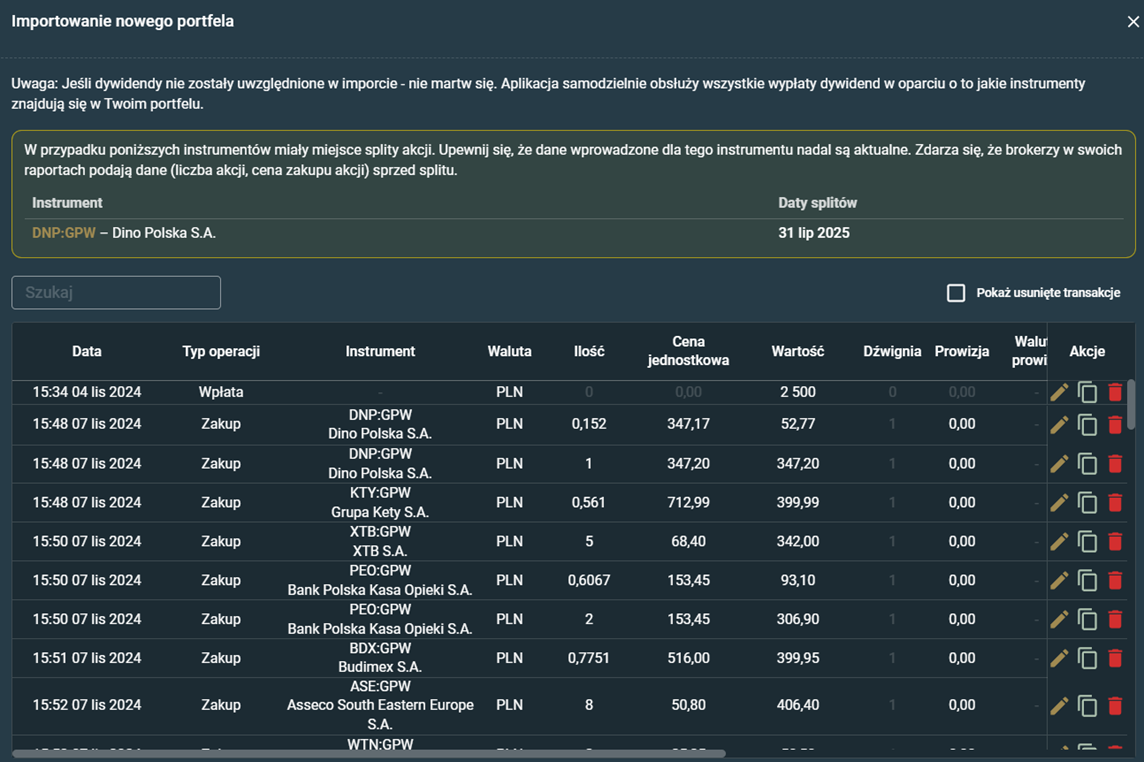Sort by Dźwignia column header
Screen dimensions: 1144x762
(892, 351)
